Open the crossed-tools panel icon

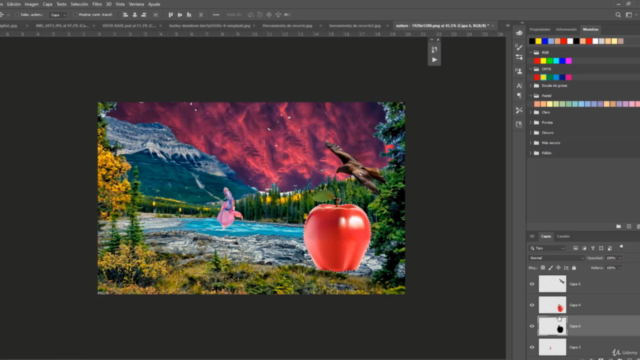pos(519,110)
